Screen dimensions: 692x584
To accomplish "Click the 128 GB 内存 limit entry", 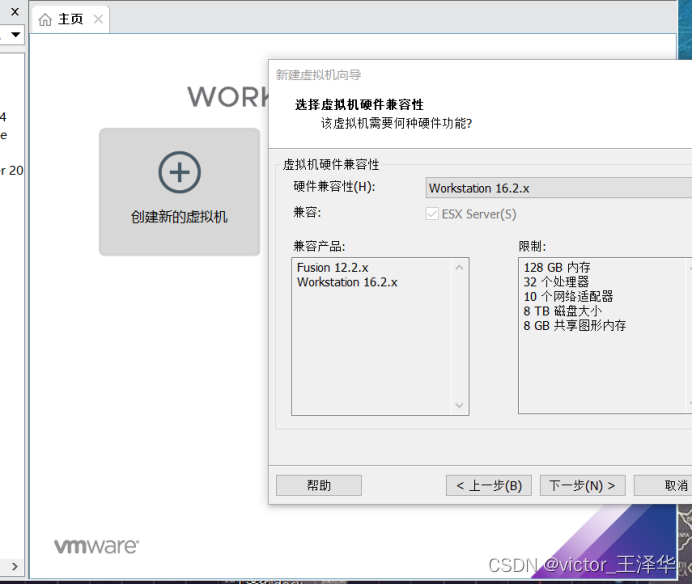I will [x=557, y=268].
